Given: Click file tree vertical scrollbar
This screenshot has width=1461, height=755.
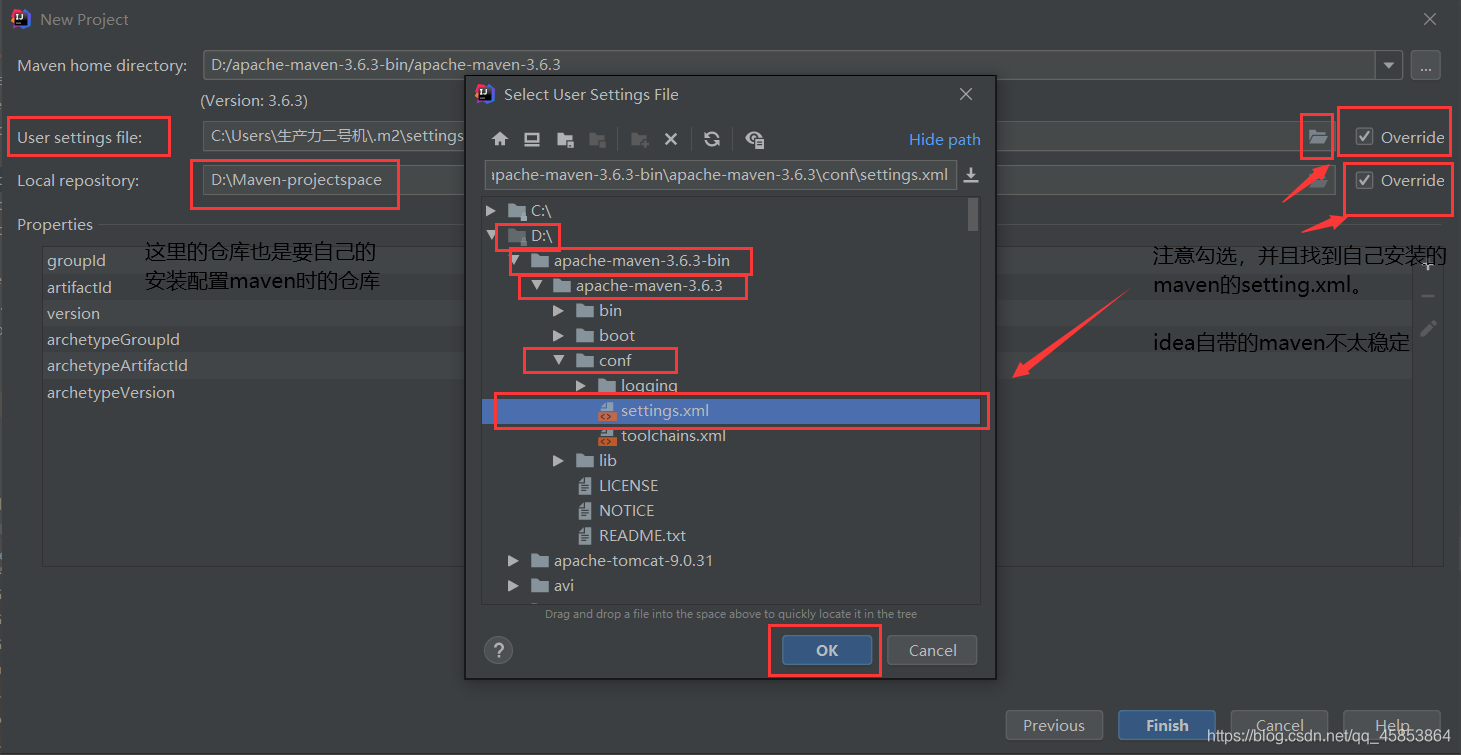Looking at the screenshot, I should [973, 215].
